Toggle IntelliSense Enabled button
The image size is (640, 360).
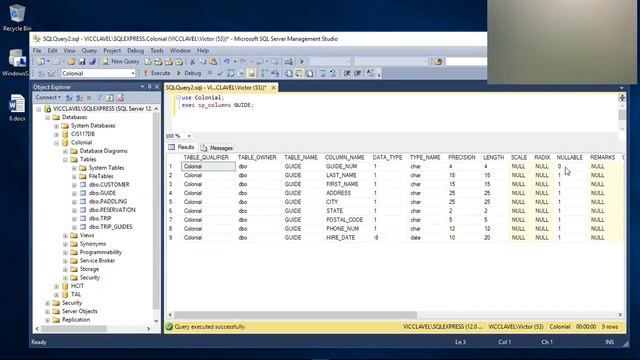252,73
